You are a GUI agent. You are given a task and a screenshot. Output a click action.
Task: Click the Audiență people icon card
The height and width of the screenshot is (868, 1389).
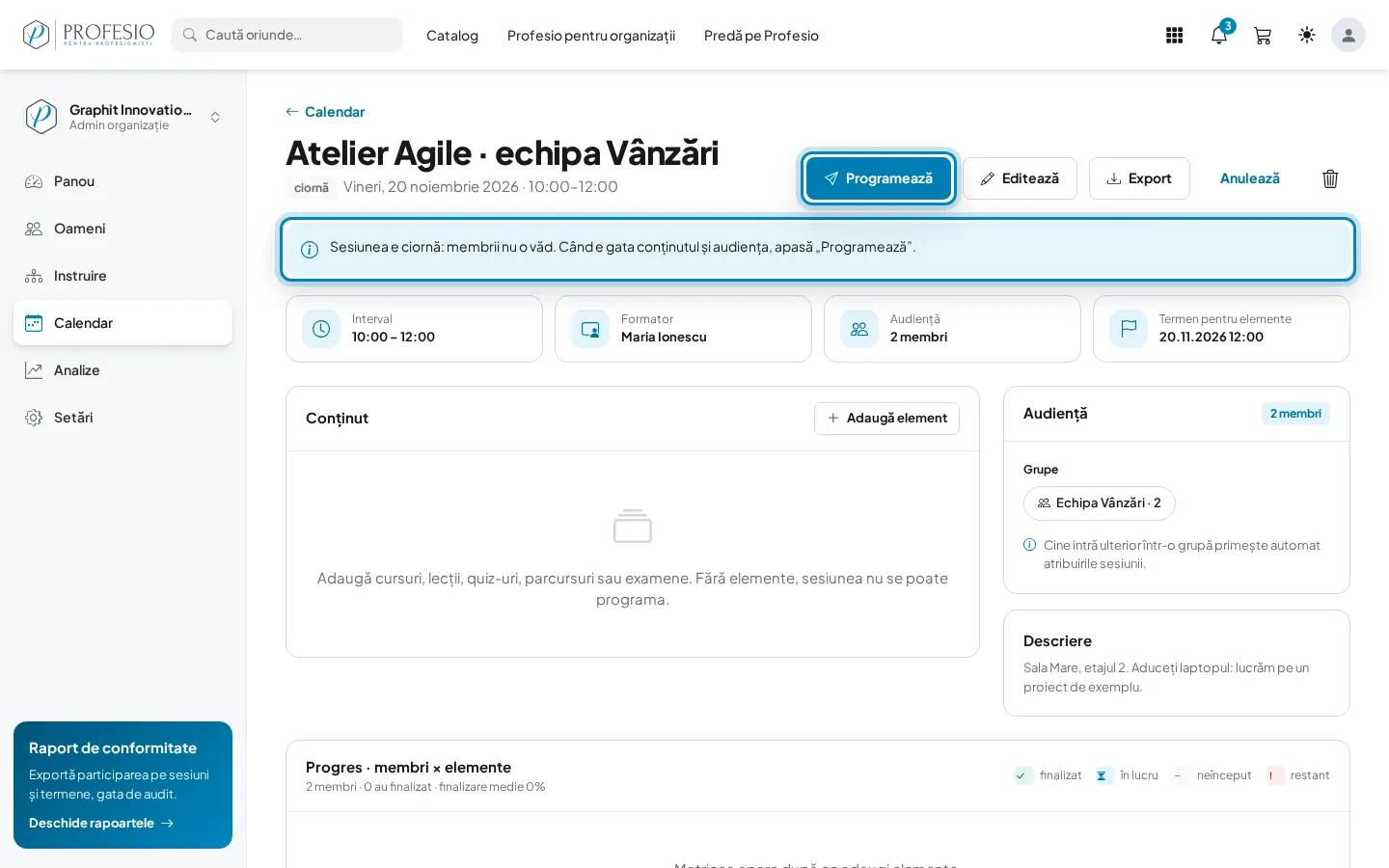(x=859, y=329)
